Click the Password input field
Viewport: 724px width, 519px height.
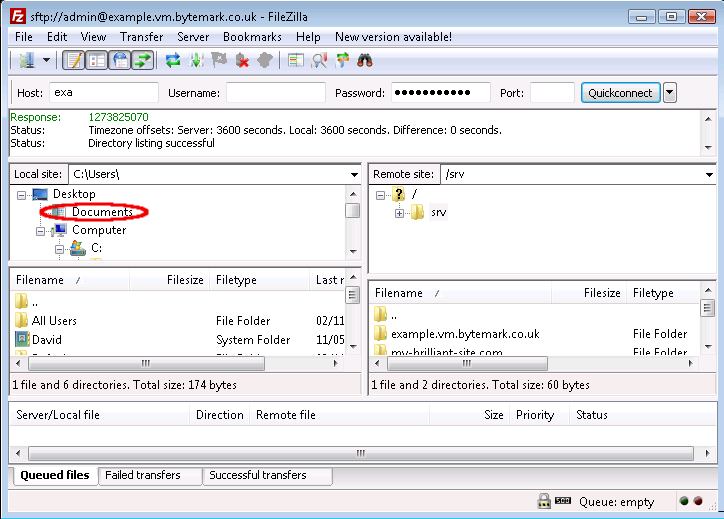click(440, 92)
